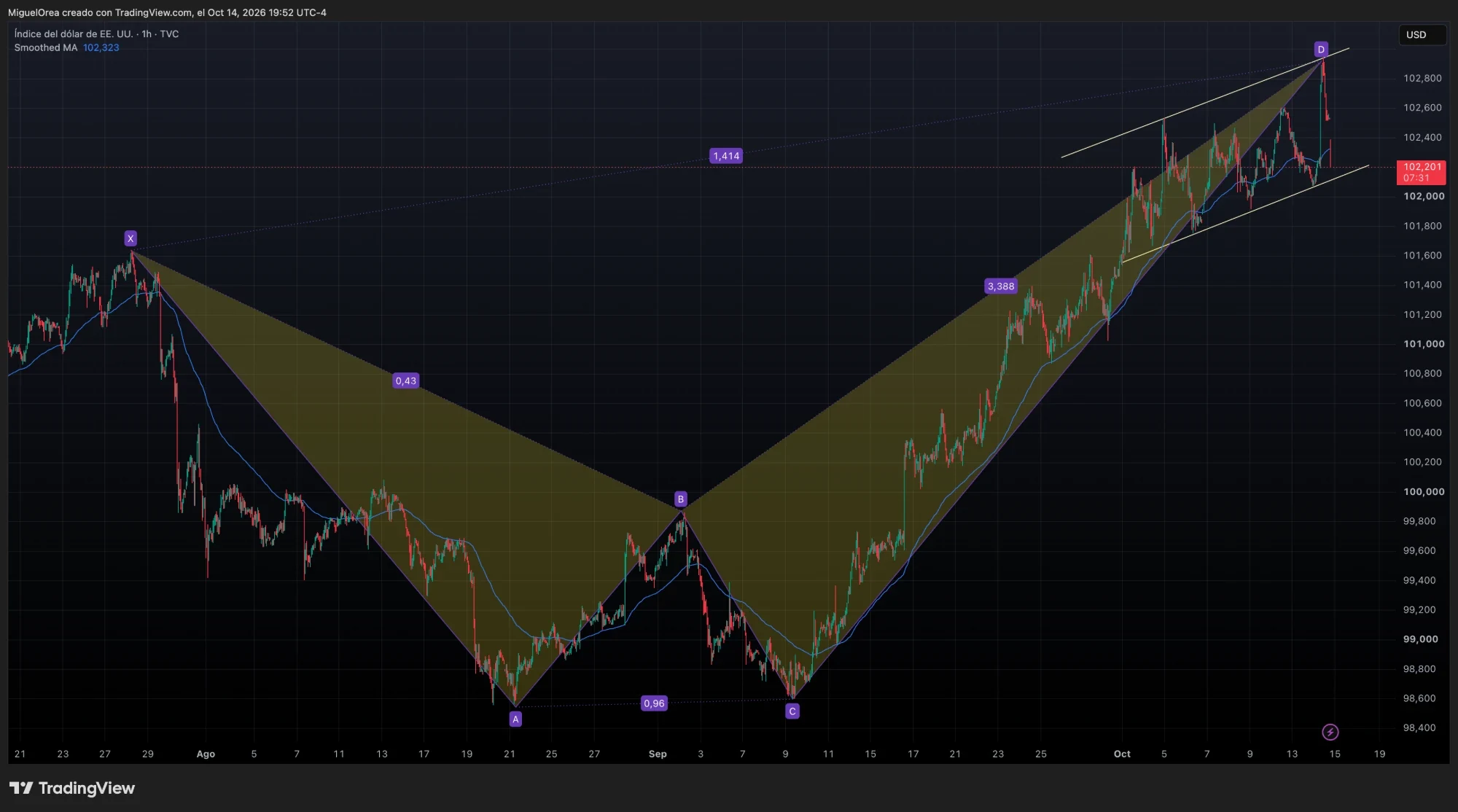
Task: Click the 101,000 price axis label
Action: click(1424, 344)
